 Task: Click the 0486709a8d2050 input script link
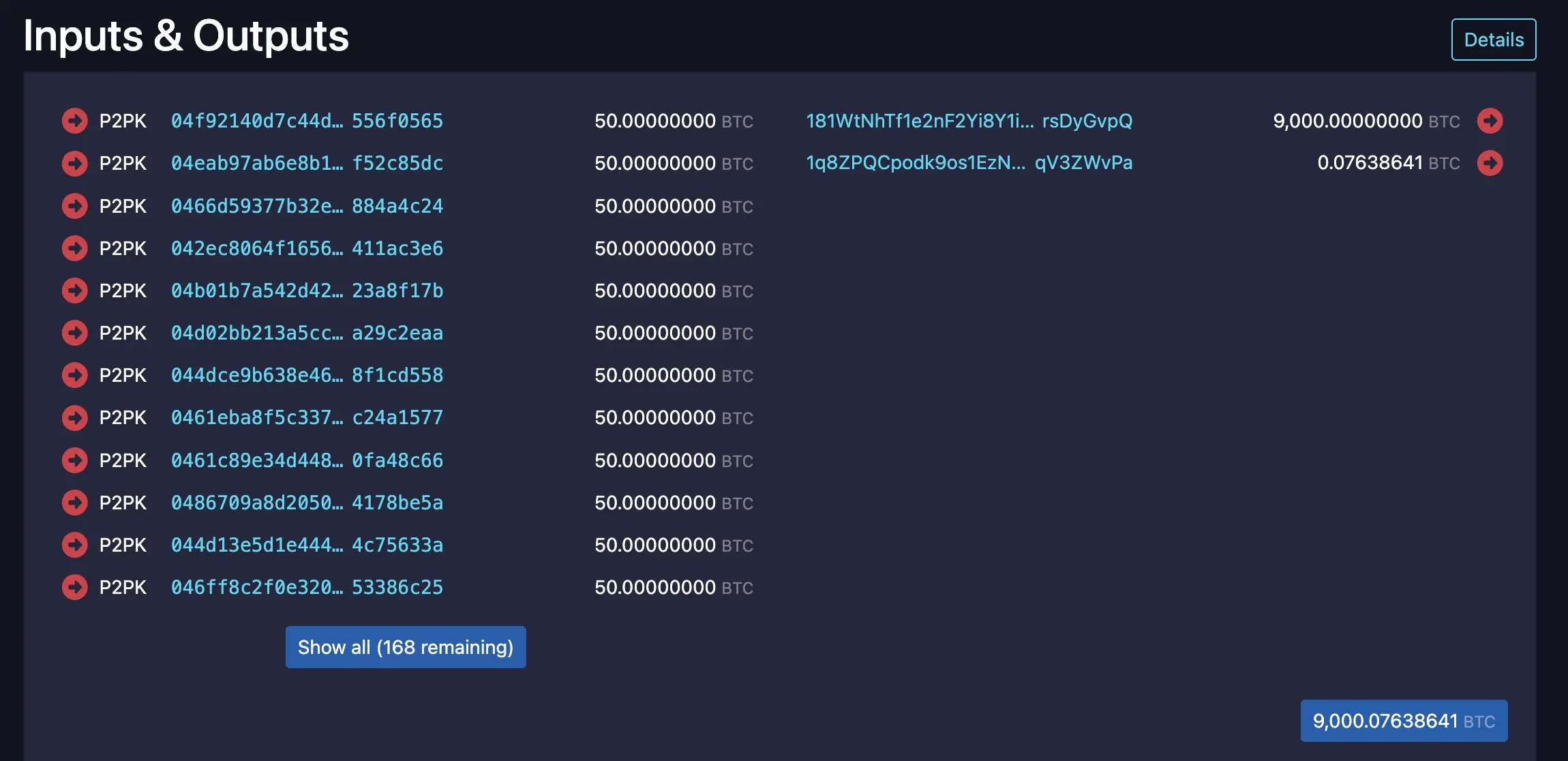[307, 502]
